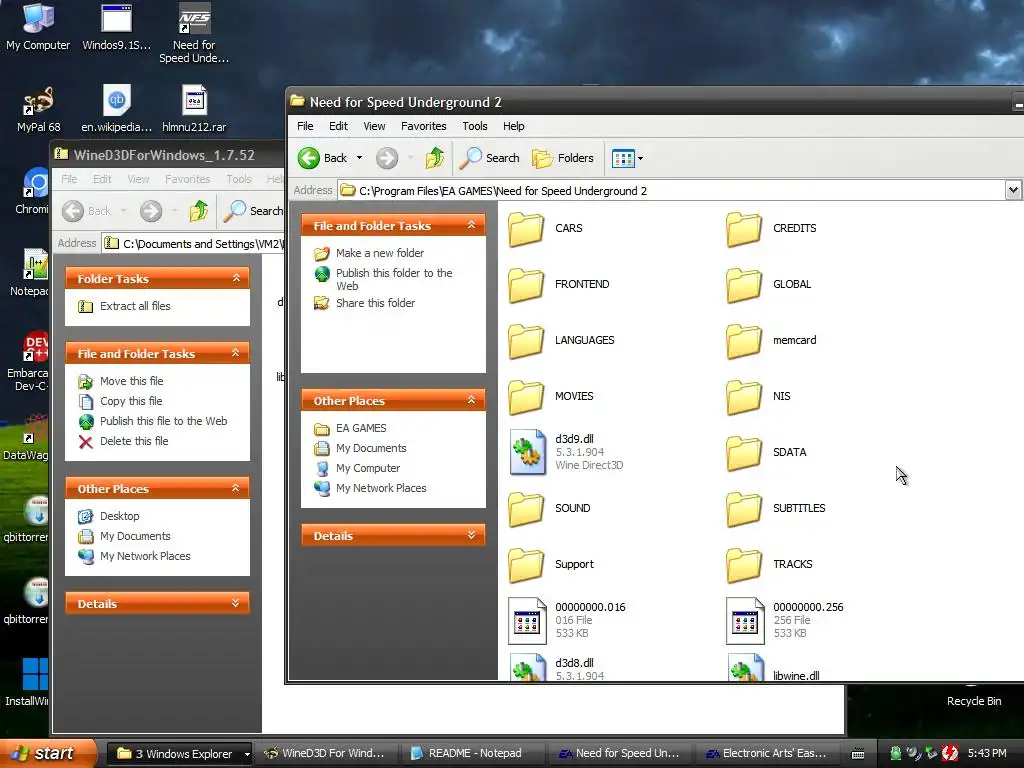Expand Details panel in WineD3D window
The width and height of the screenshot is (1024, 768).
(x=236, y=603)
